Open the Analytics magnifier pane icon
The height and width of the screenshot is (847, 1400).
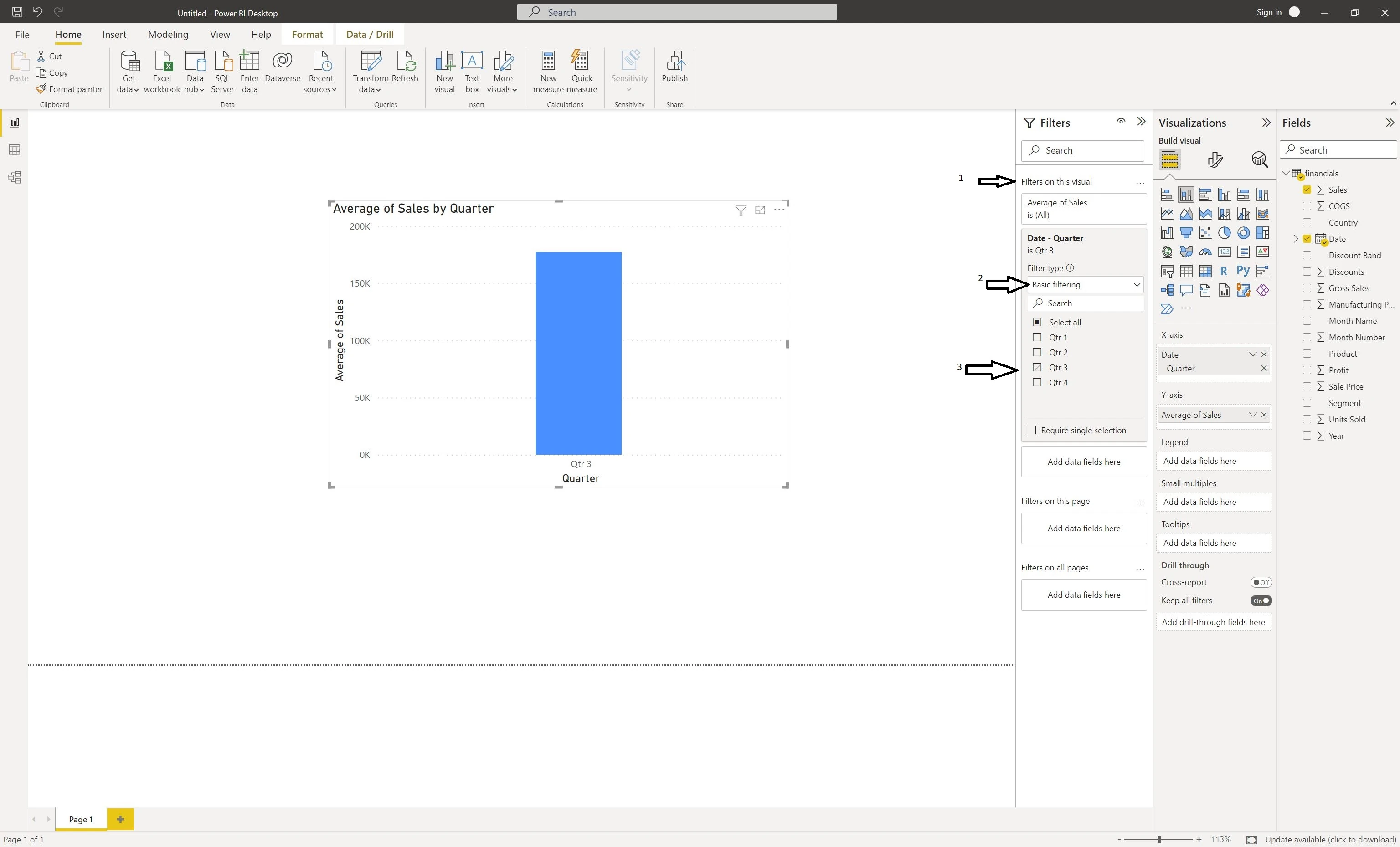(1259, 160)
